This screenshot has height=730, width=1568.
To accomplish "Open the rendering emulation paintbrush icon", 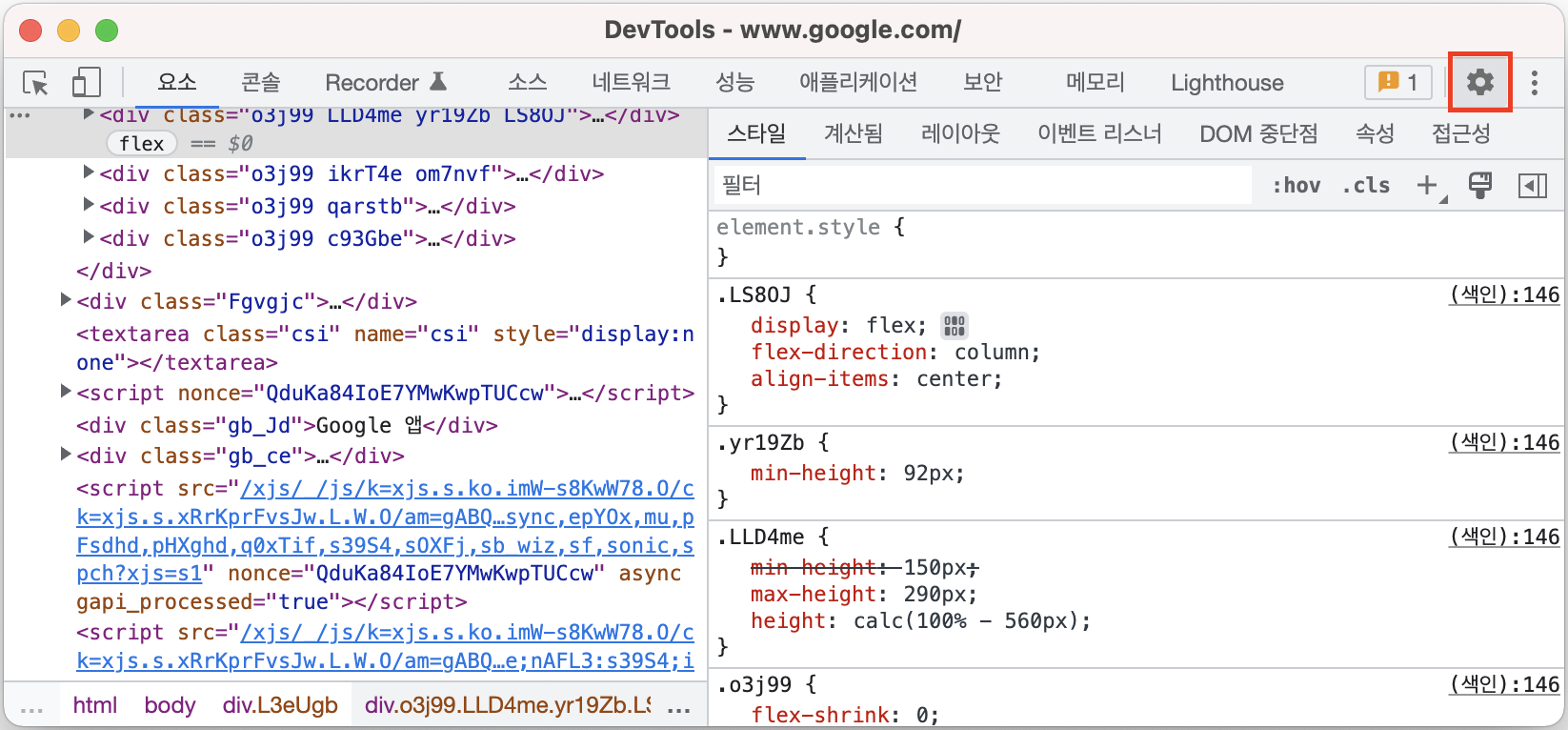I will click(1479, 185).
